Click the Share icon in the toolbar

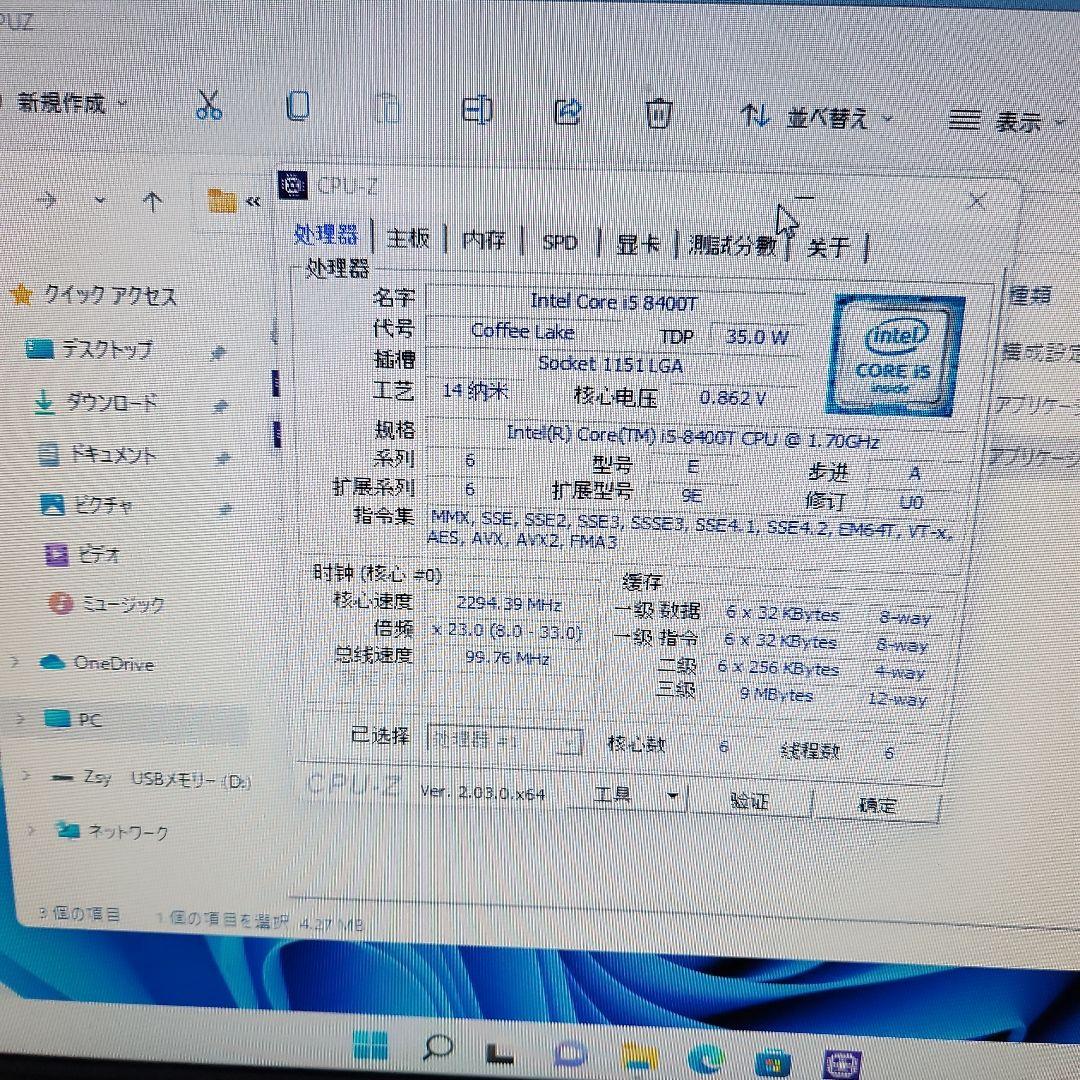[567, 111]
